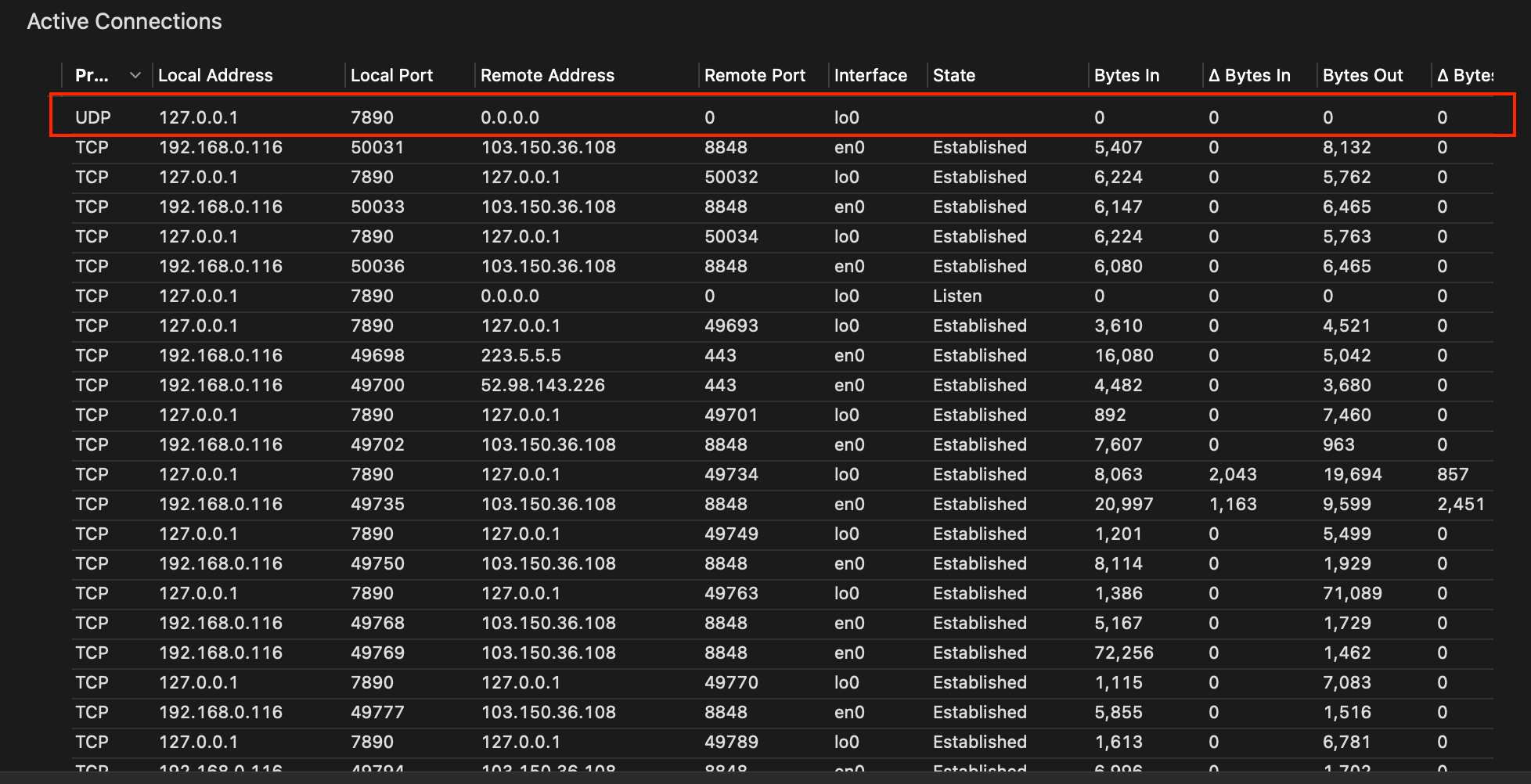Click the Bytes In column header

coord(1126,76)
